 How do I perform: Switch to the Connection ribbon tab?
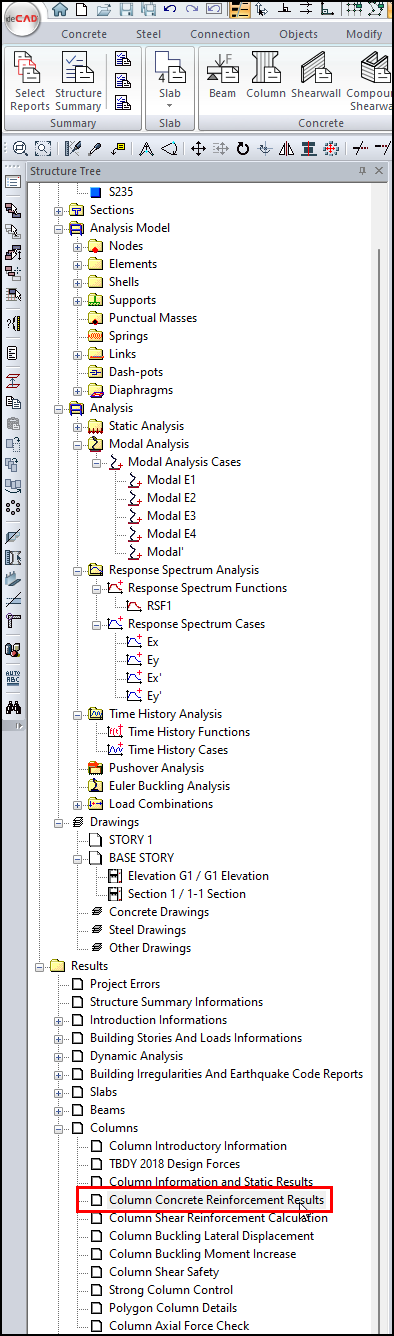220,34
